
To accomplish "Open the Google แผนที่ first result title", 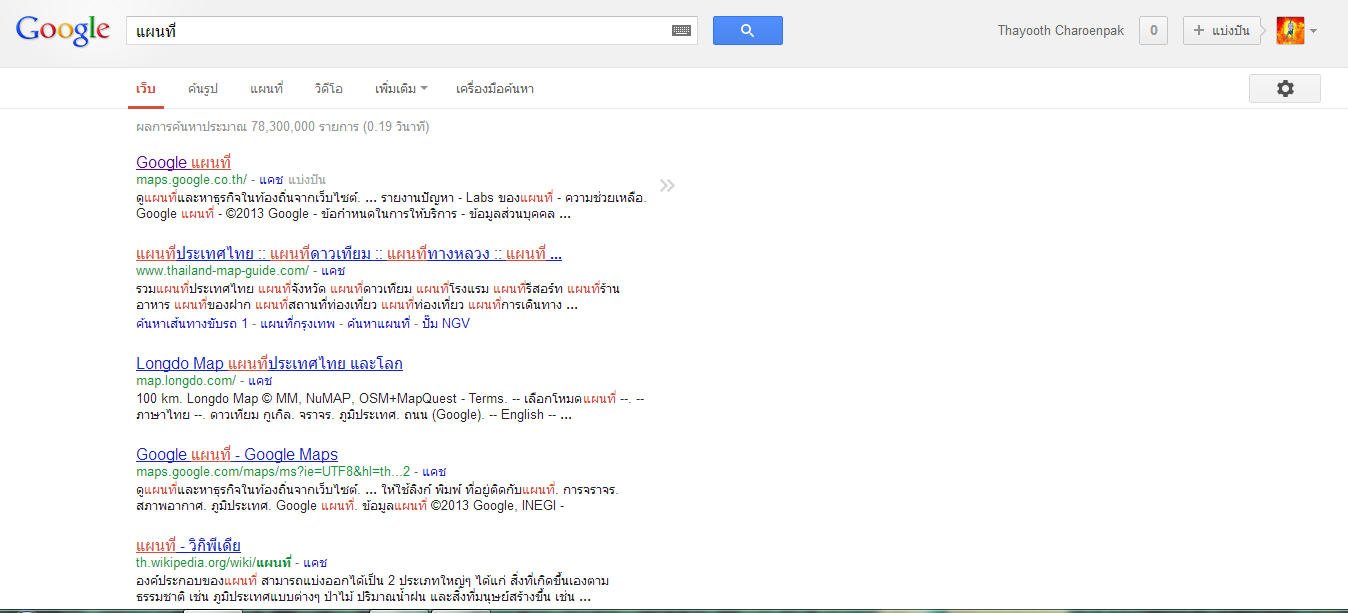I will point(184,162).
